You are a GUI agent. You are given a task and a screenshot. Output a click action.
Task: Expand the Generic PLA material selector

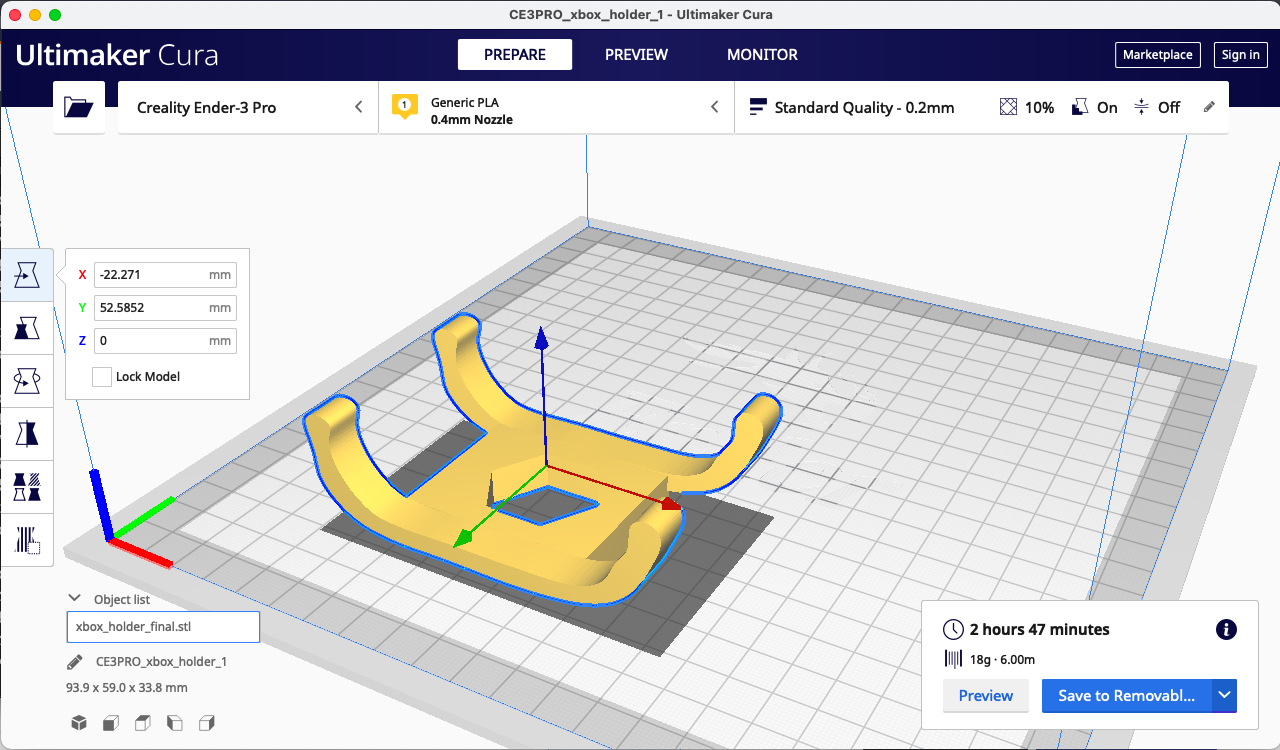click(x=557, y=107)
